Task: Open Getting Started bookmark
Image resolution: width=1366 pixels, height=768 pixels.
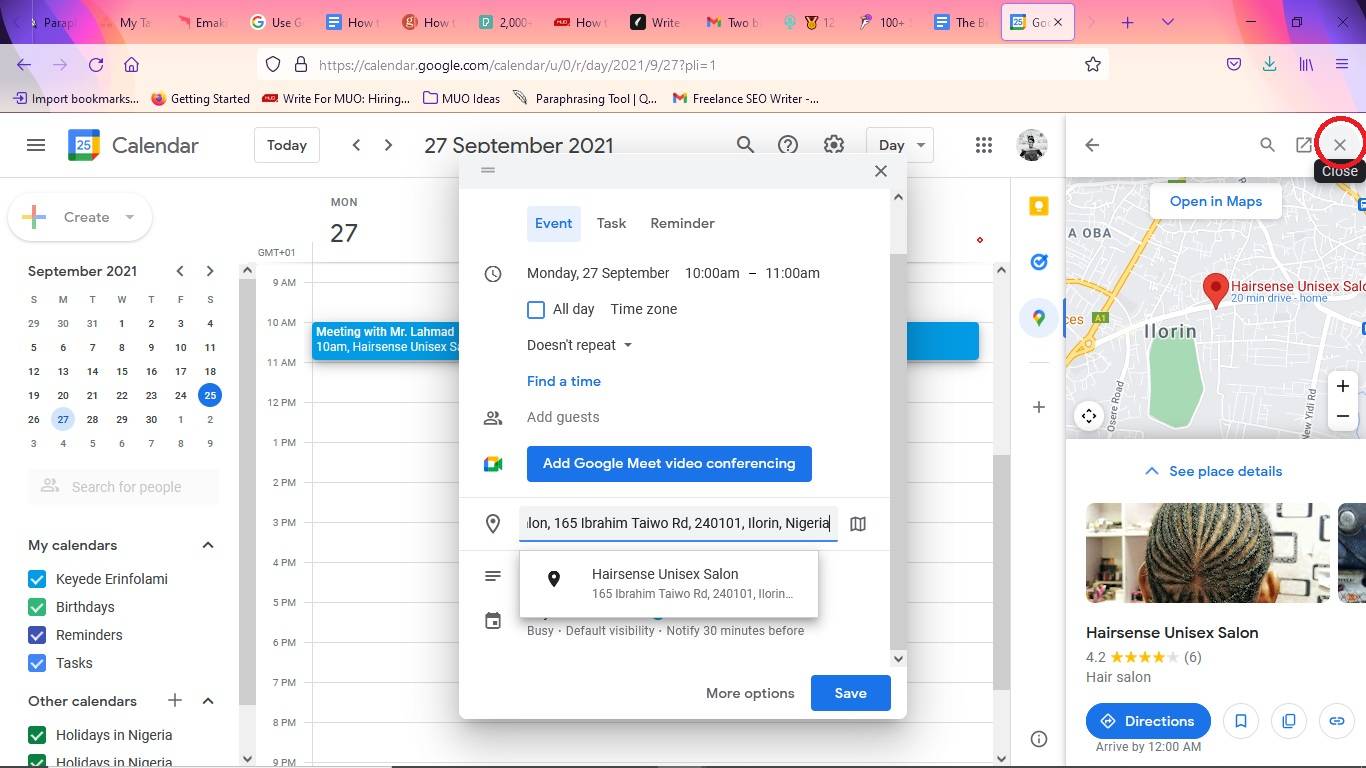Action: tap(200, 98)
